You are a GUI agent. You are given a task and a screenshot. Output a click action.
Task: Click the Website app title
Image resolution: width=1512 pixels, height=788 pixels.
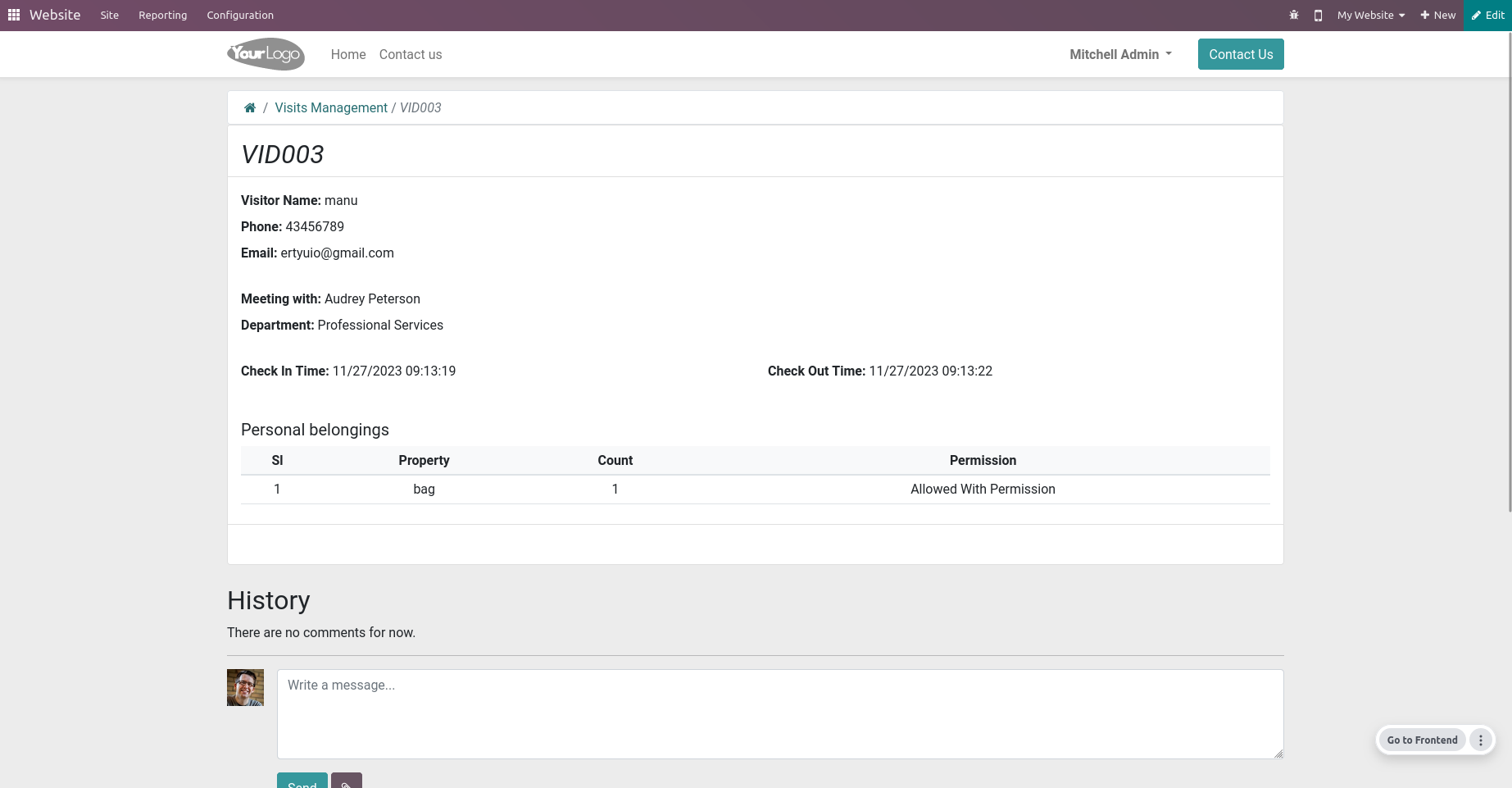(55, 15)
